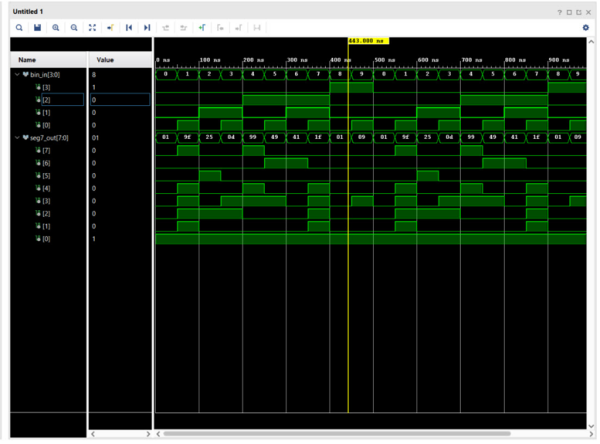Open help with the question mark icon
Image resolution: width=600 pixels, height=444 pixels.
point(559,12)
